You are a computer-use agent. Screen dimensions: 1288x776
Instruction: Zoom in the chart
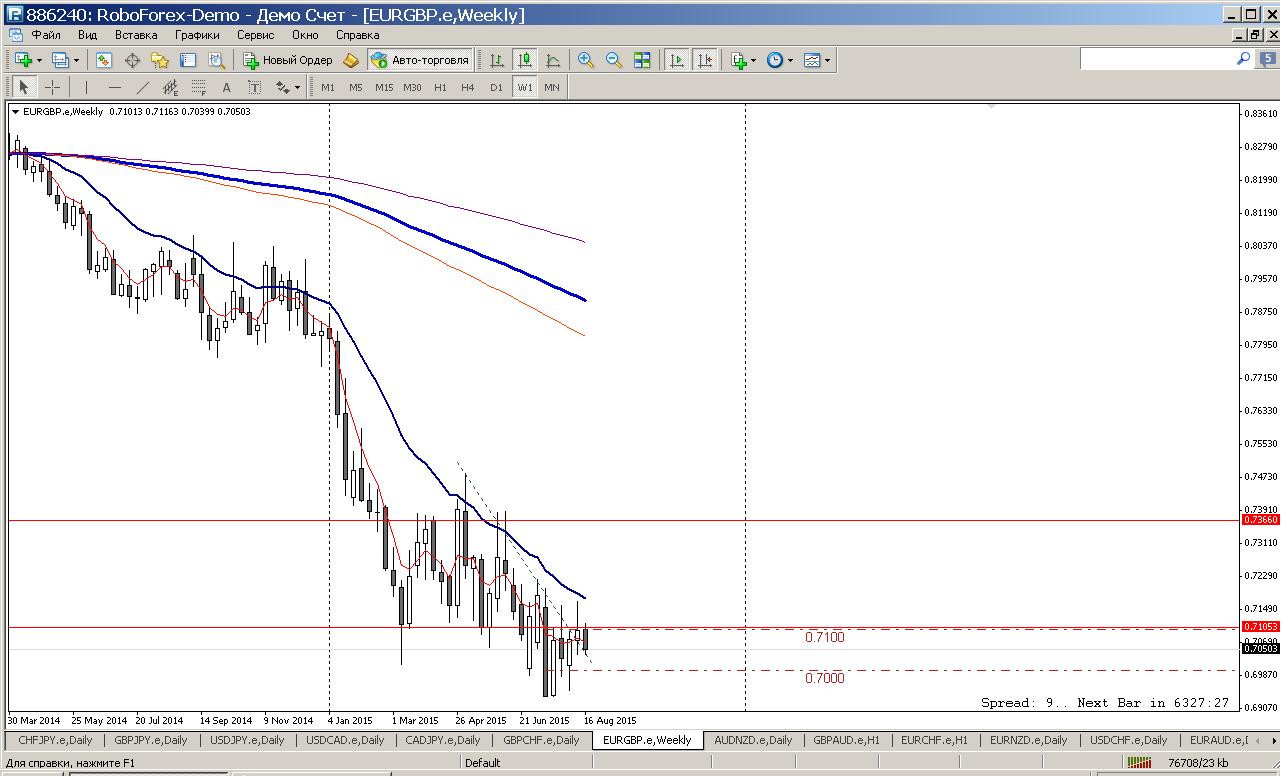(586, 60)
